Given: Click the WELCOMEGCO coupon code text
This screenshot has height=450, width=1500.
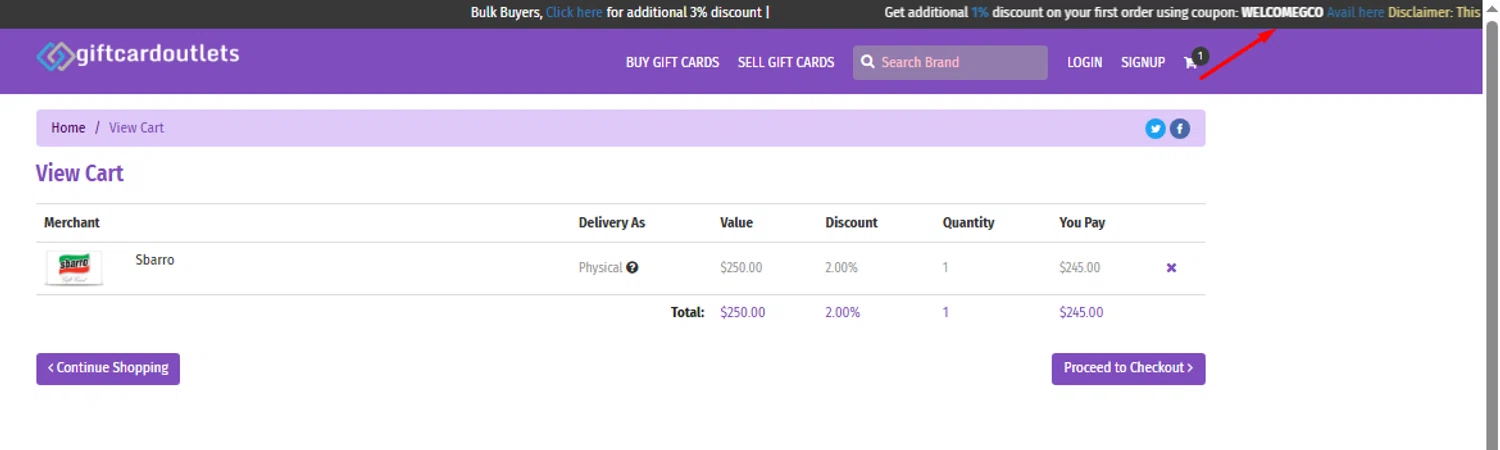Looking at the screenshot, I should pos(1282,12).
